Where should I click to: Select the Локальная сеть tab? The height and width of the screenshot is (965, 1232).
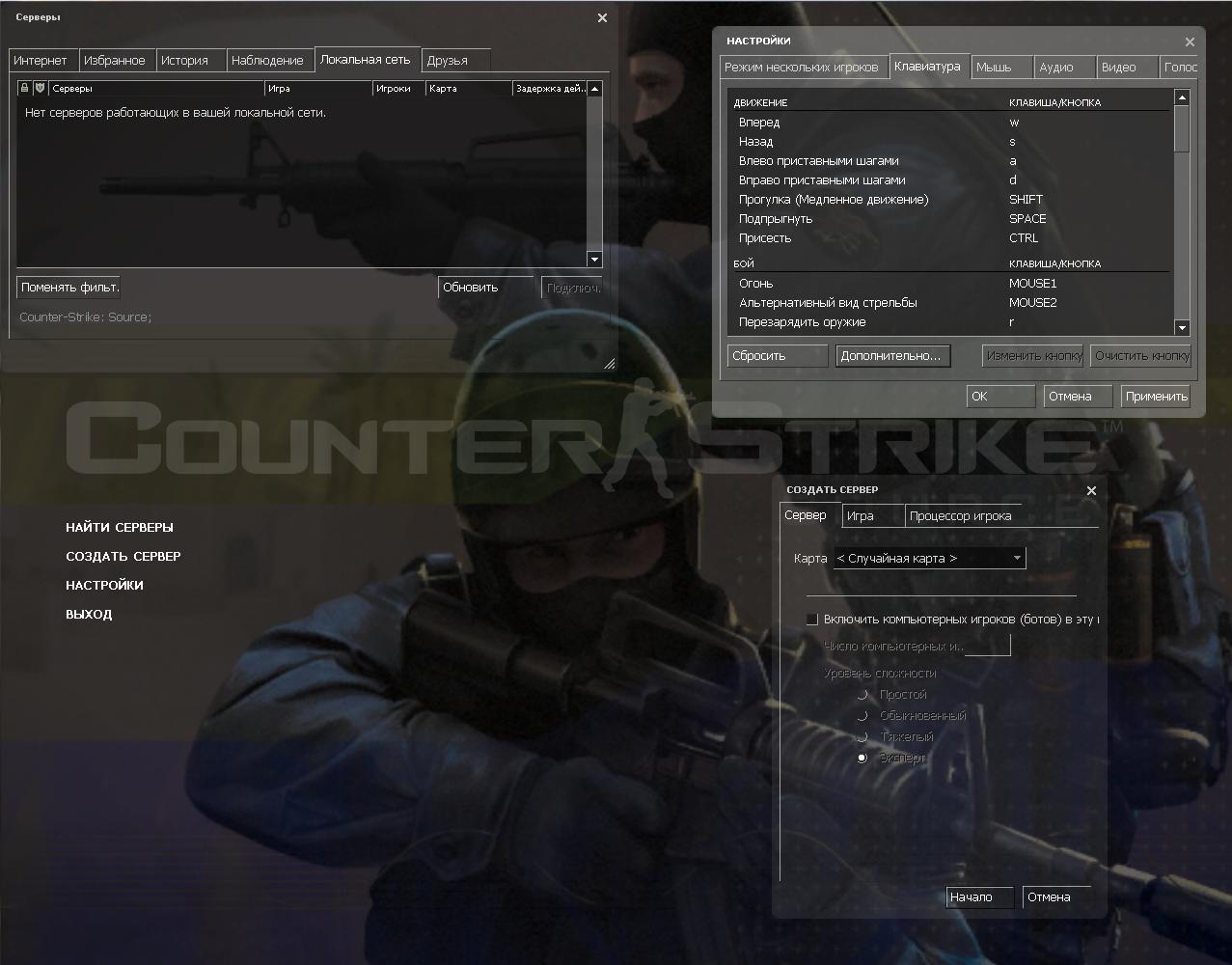(x=368, y=59)
